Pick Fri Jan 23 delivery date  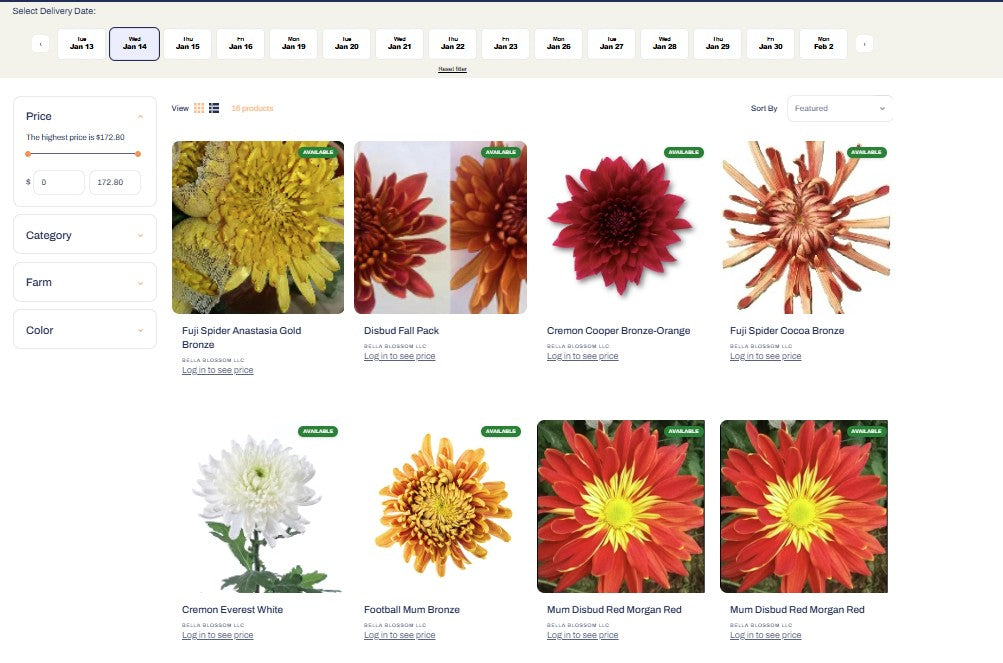click(505, 44)
